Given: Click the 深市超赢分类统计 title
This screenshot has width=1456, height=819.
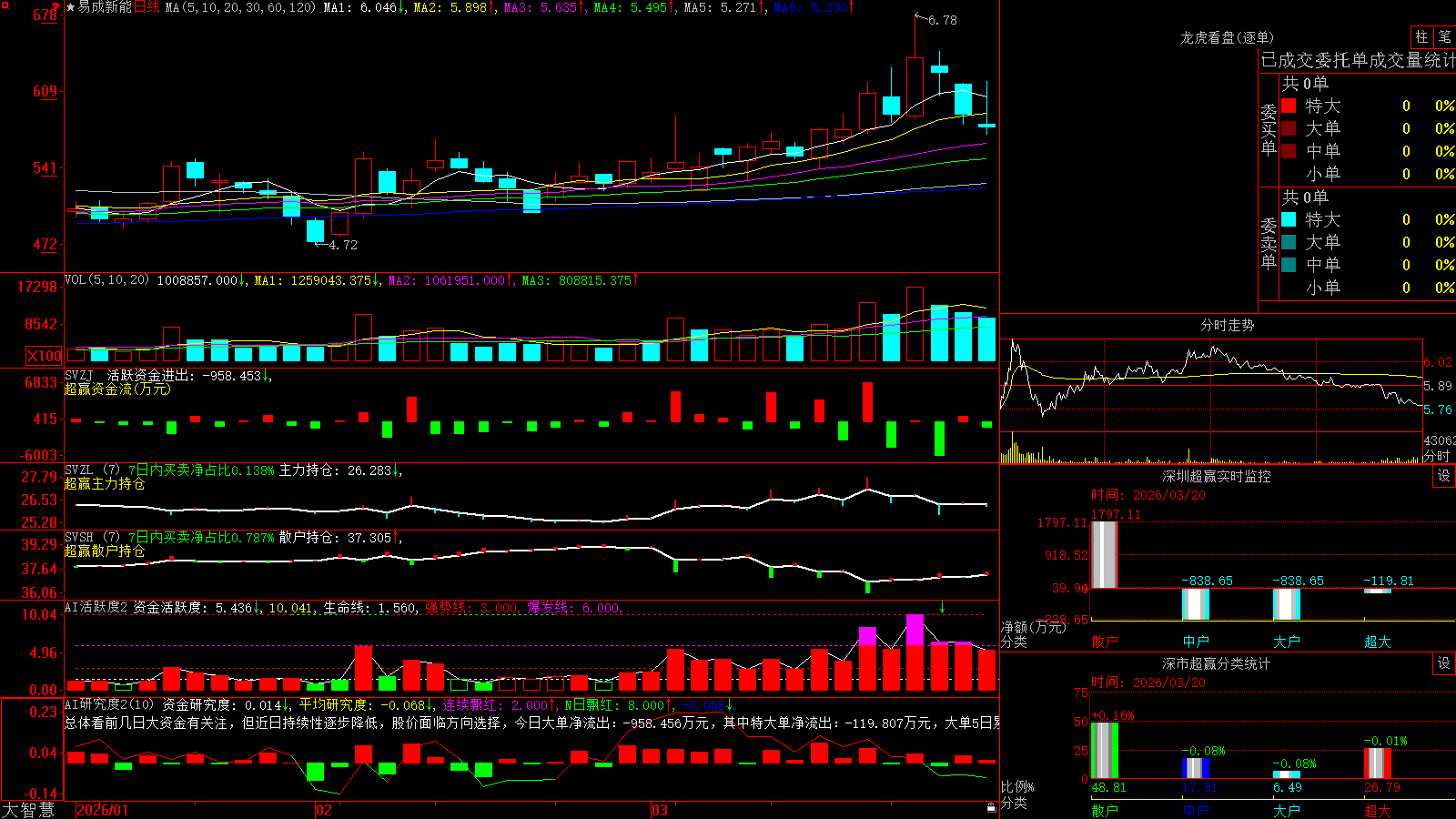Looking at the screenshot, I should tap(1217, 663).
